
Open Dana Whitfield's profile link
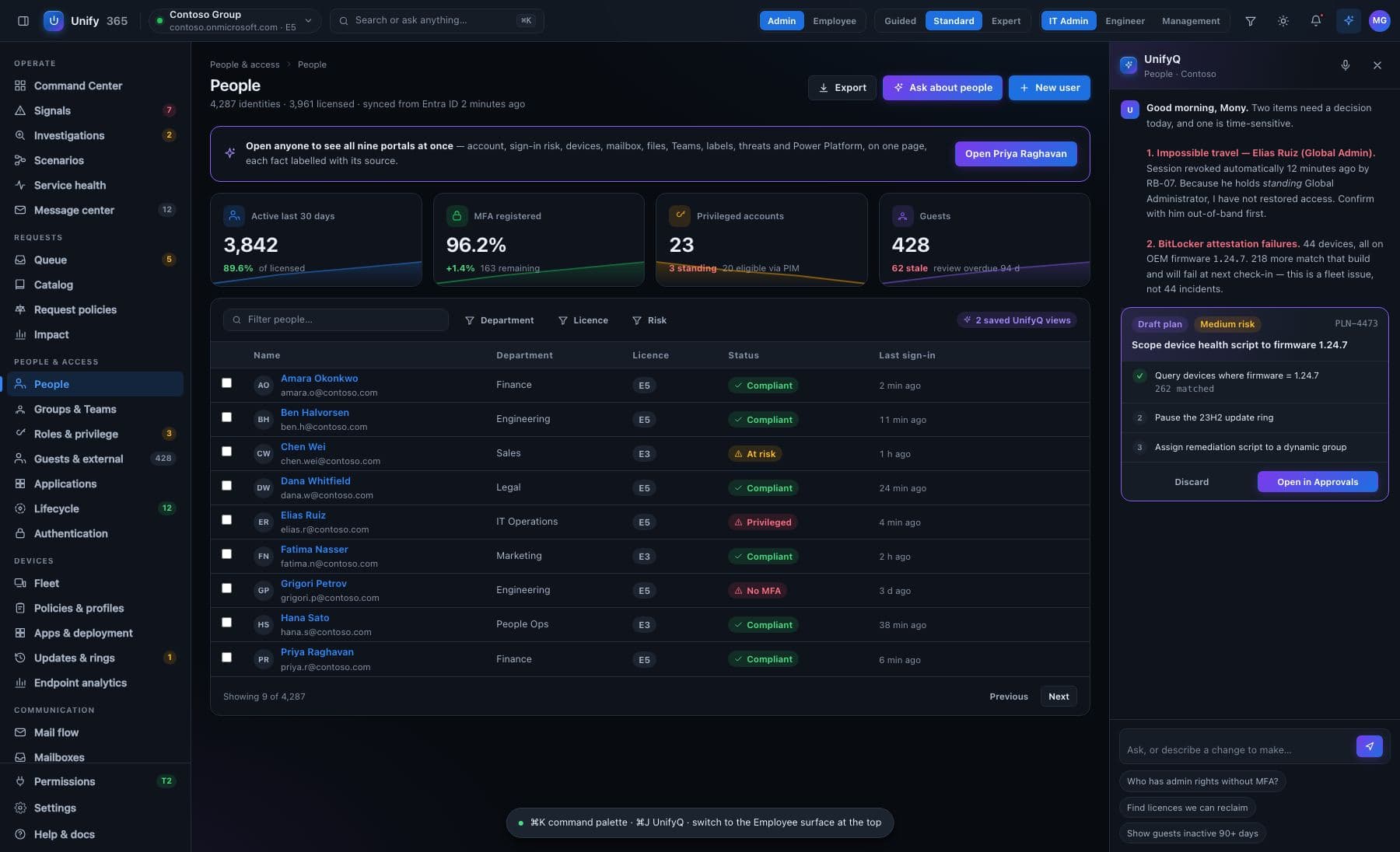316,481
